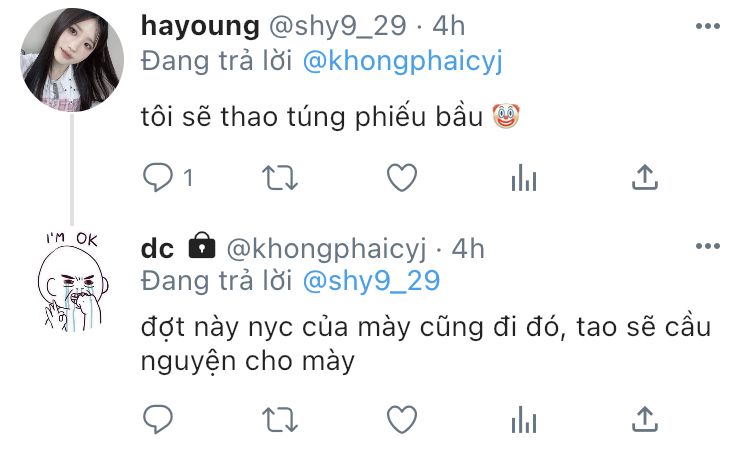Share dc's reply tweet
750x450 pixels.
point(645,419)
